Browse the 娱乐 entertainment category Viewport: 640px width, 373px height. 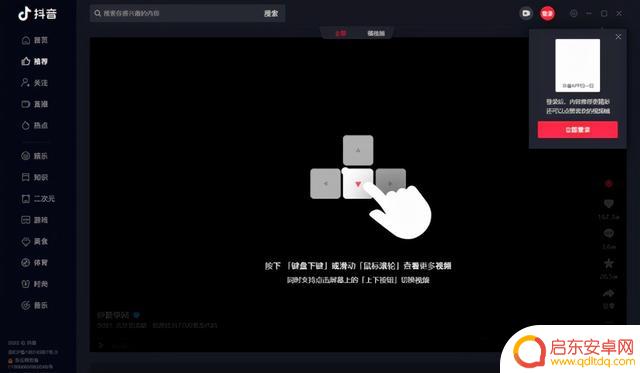click(35, 156)
